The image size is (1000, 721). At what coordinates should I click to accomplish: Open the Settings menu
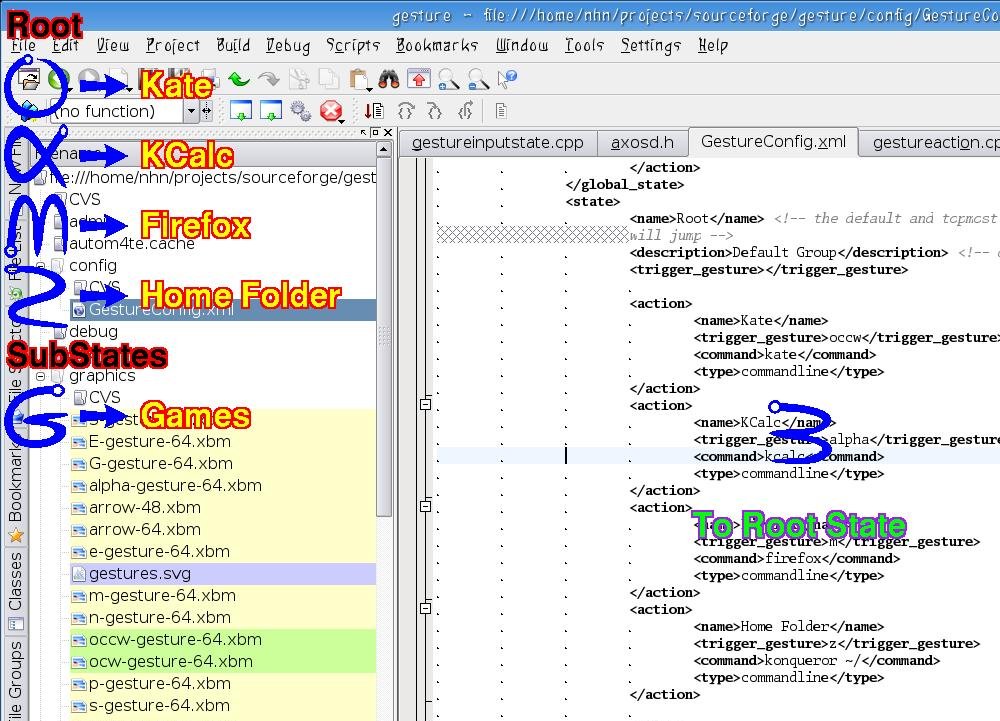pyautogui.click(x=651, y=45)
